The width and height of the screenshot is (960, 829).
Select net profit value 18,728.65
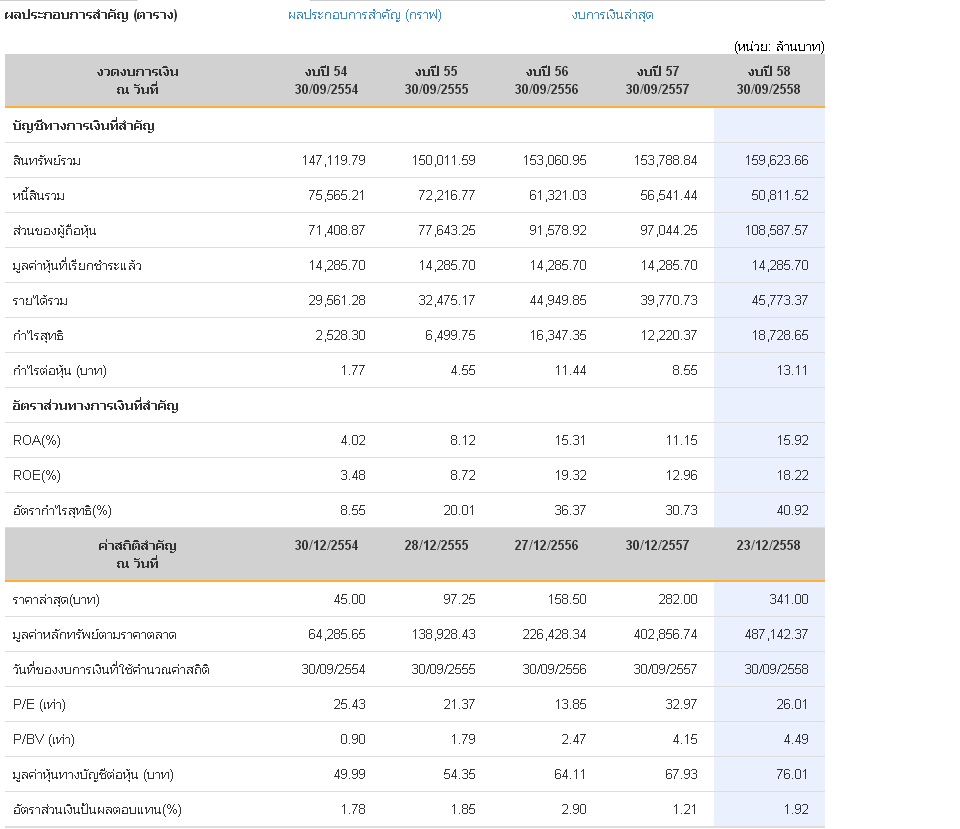(780, 336)
